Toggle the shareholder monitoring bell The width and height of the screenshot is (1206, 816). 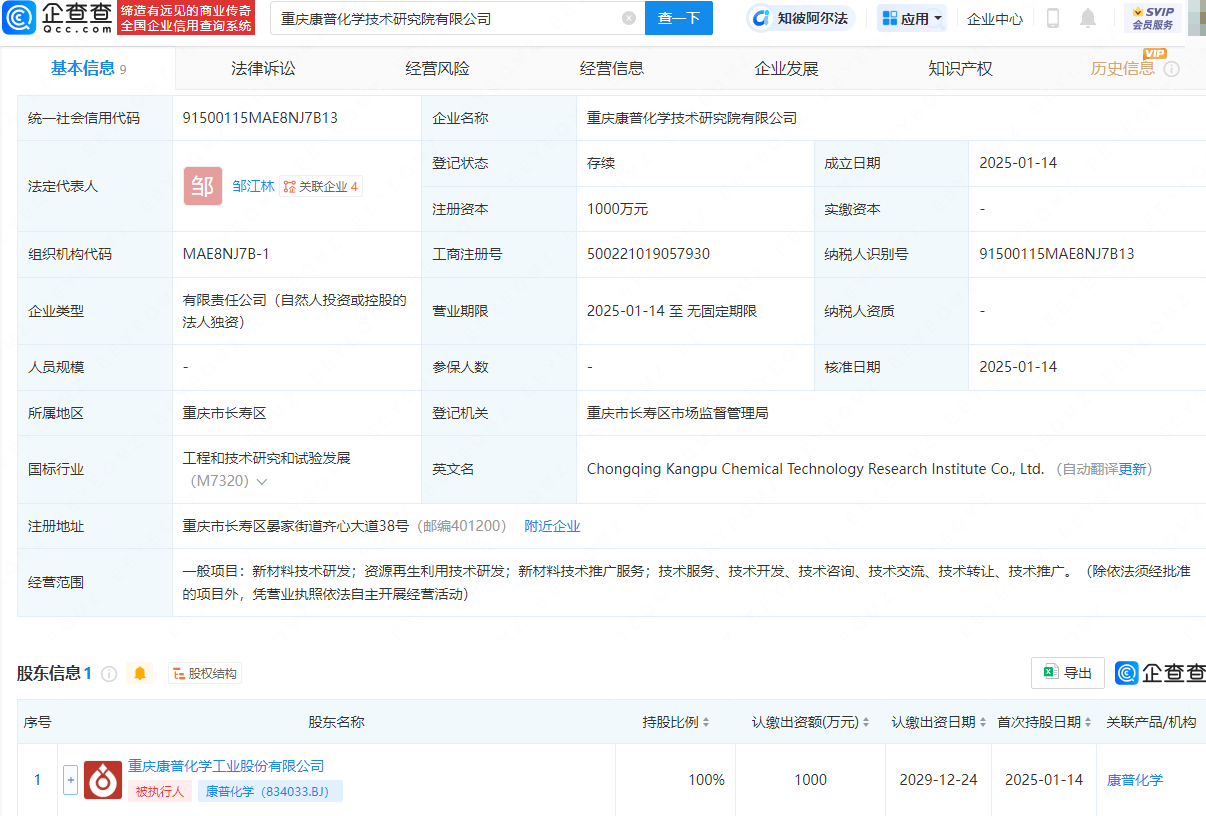[140, 674]
